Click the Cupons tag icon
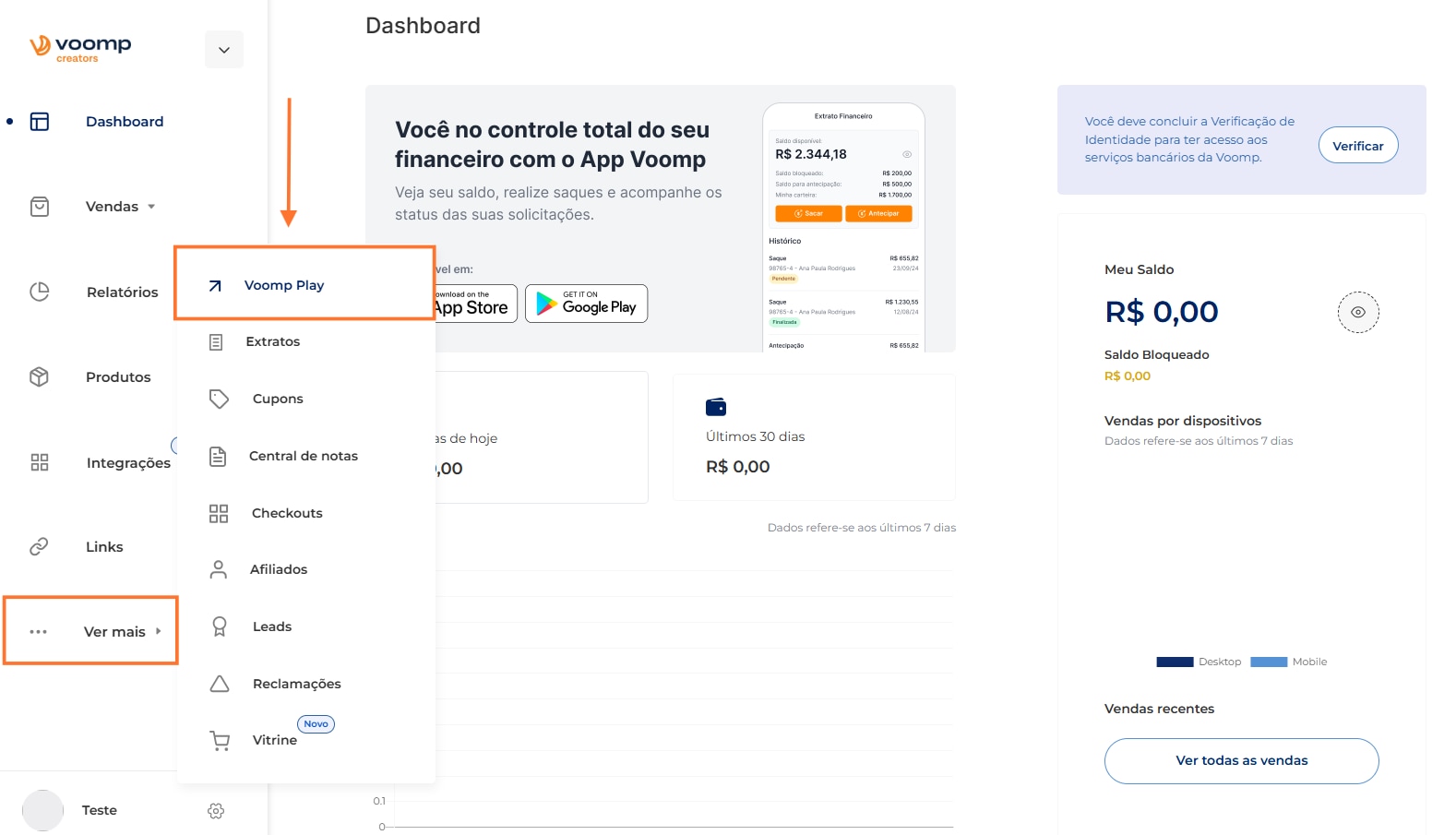Image resolution: width=1456 pixels, height=835 pixels. point(219,399)
